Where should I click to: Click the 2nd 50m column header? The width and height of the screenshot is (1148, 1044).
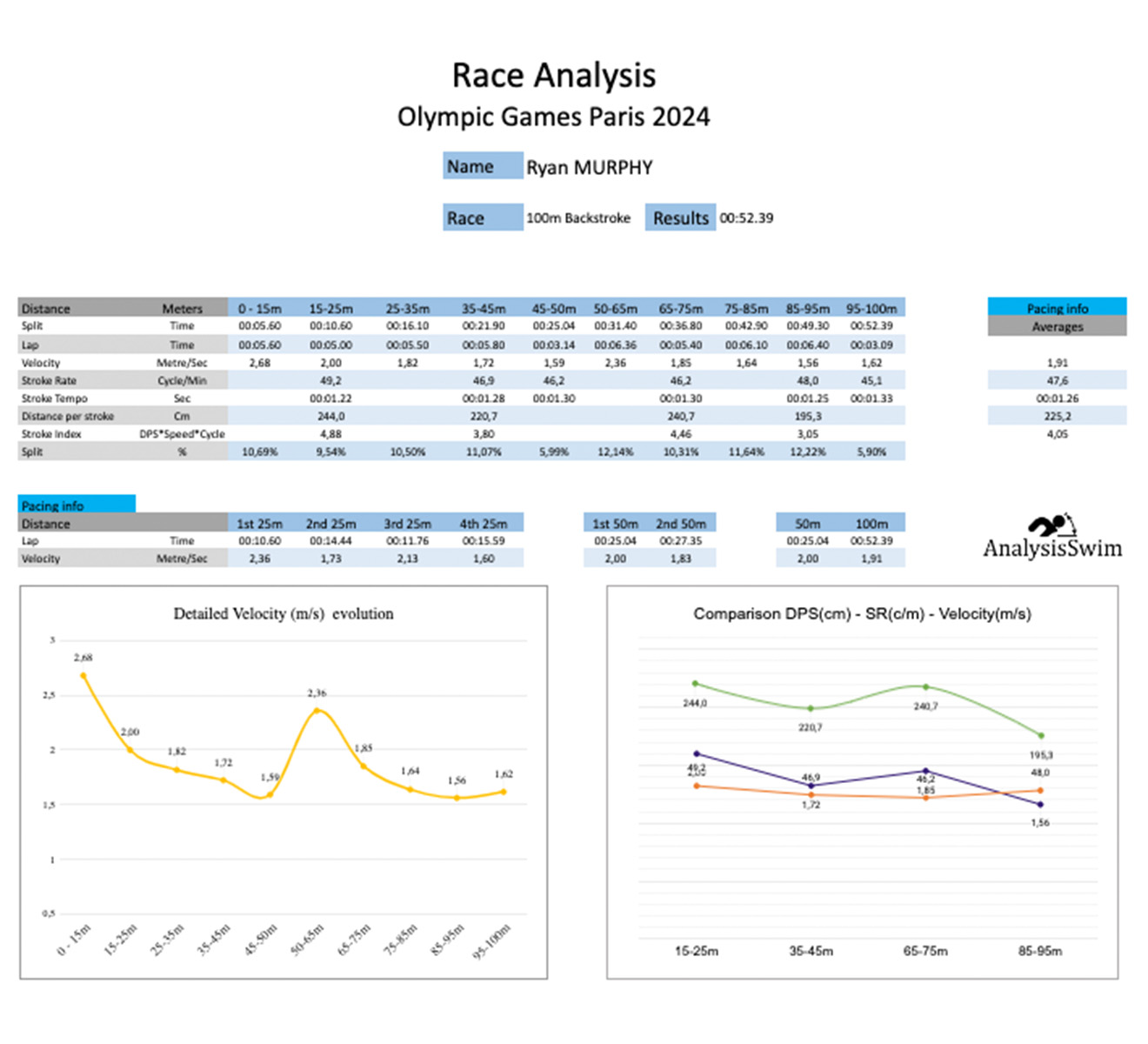pyautogui.click(x=680, y=523)
